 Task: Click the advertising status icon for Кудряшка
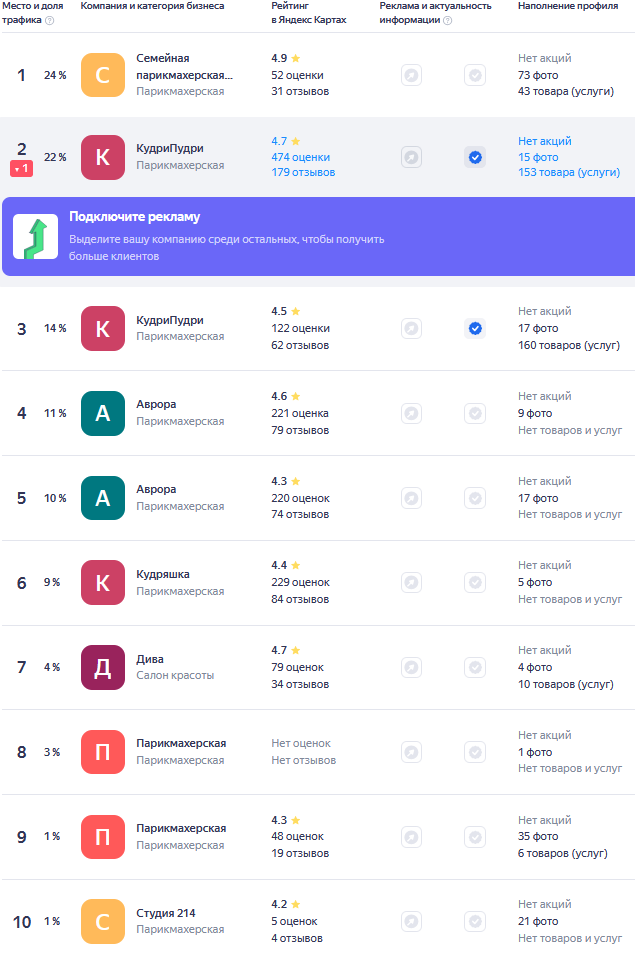point(412,583)
